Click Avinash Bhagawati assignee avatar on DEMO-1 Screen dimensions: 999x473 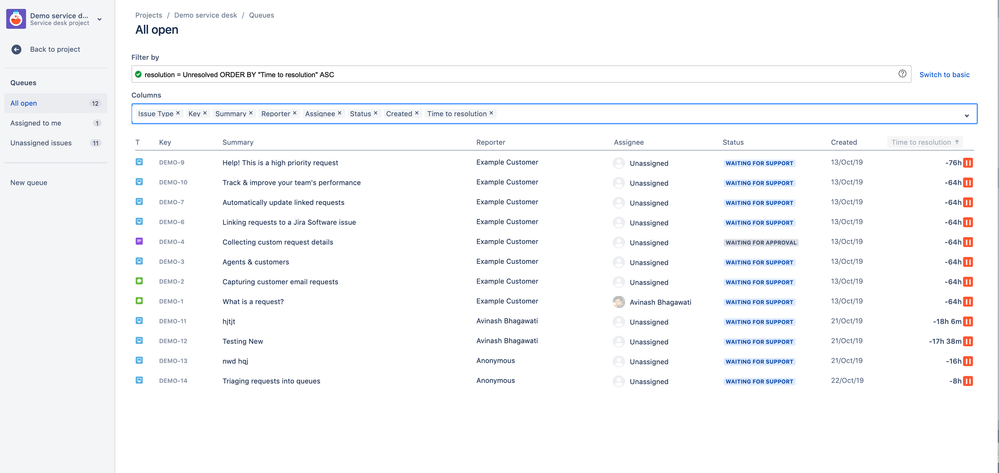pos(619,302)
